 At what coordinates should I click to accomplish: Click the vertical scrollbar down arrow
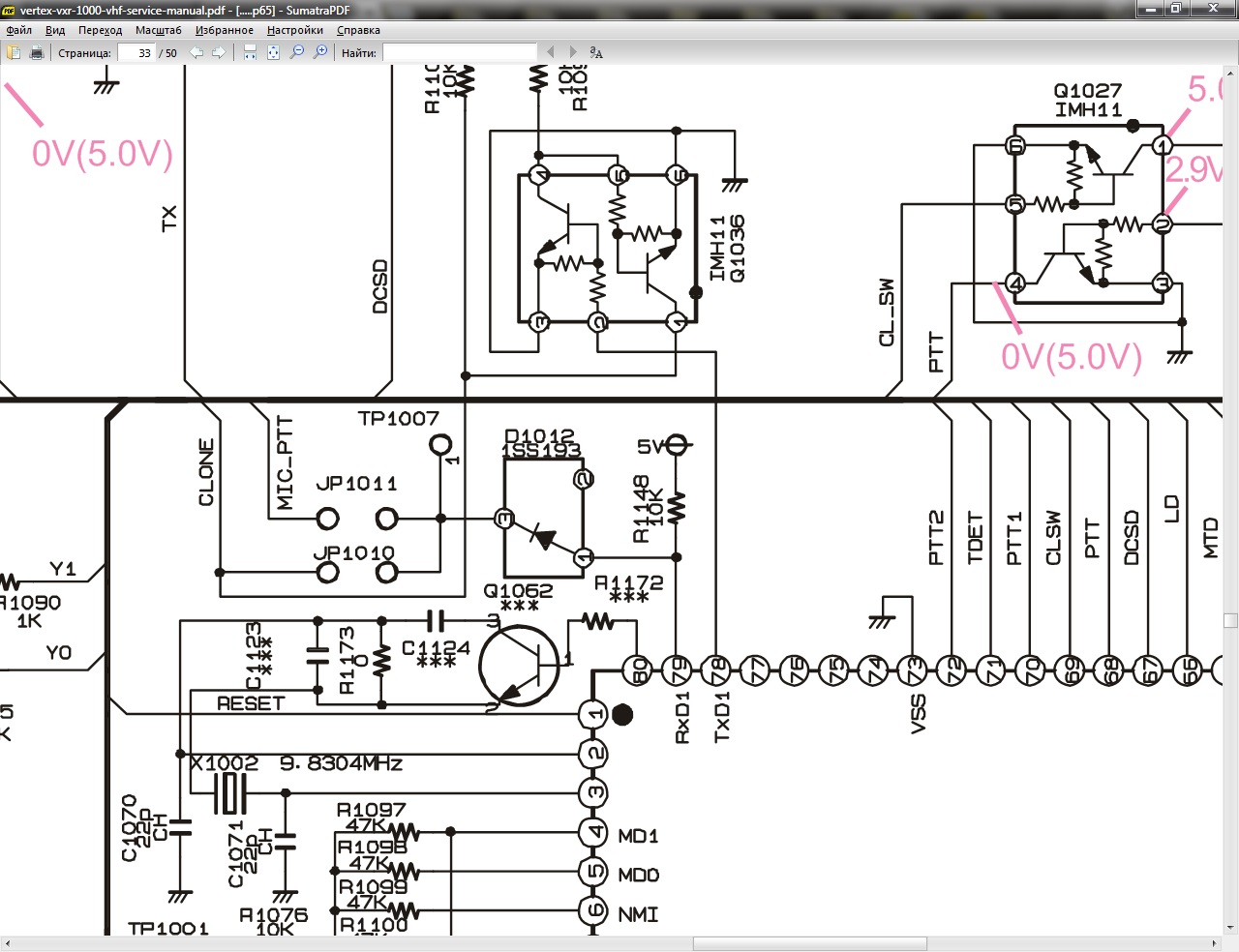(1230, 928)
